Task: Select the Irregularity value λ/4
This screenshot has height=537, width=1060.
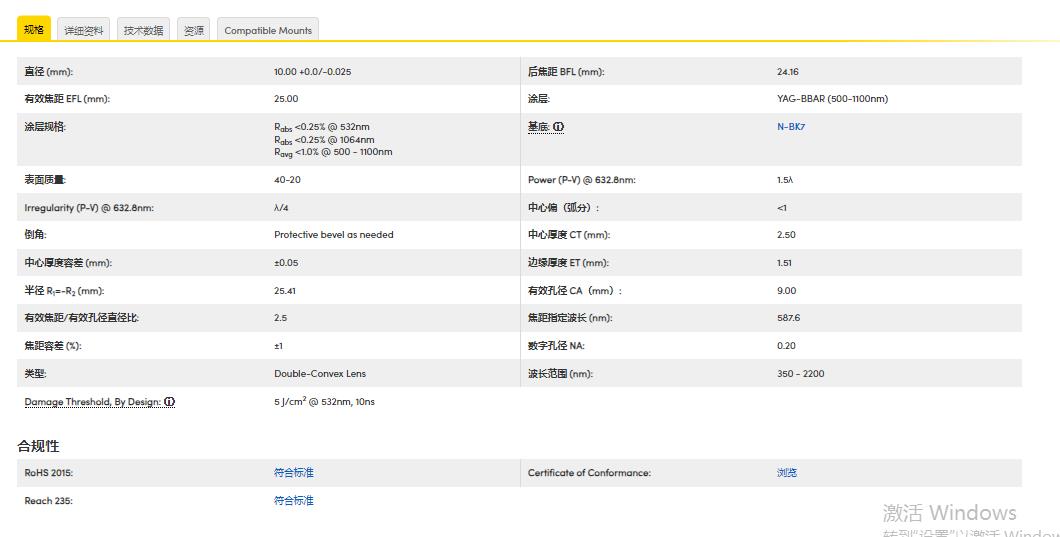Action: click(281, 208)
